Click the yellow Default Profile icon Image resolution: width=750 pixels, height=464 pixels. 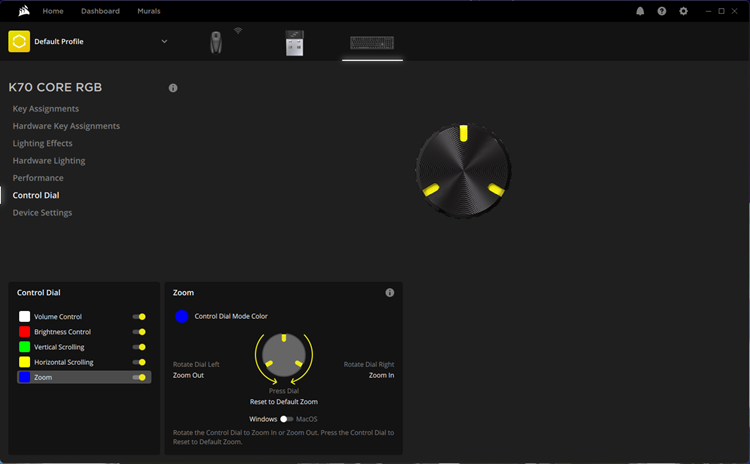19,42
